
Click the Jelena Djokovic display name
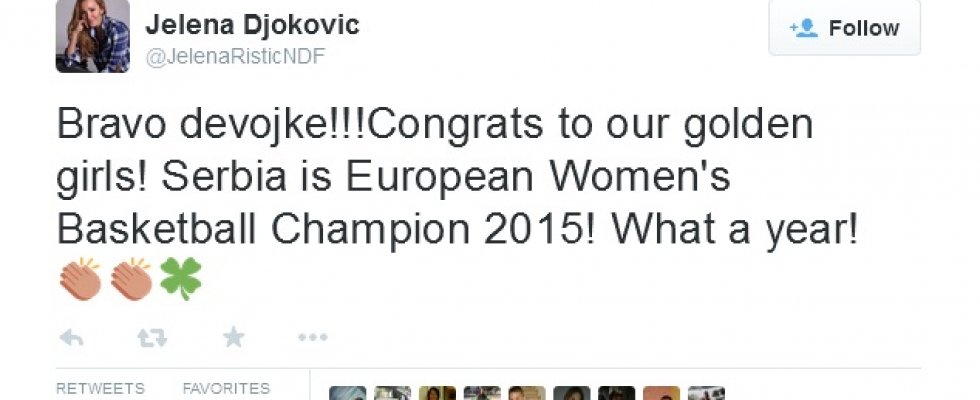pyautogui.click(x=252, y=25)
